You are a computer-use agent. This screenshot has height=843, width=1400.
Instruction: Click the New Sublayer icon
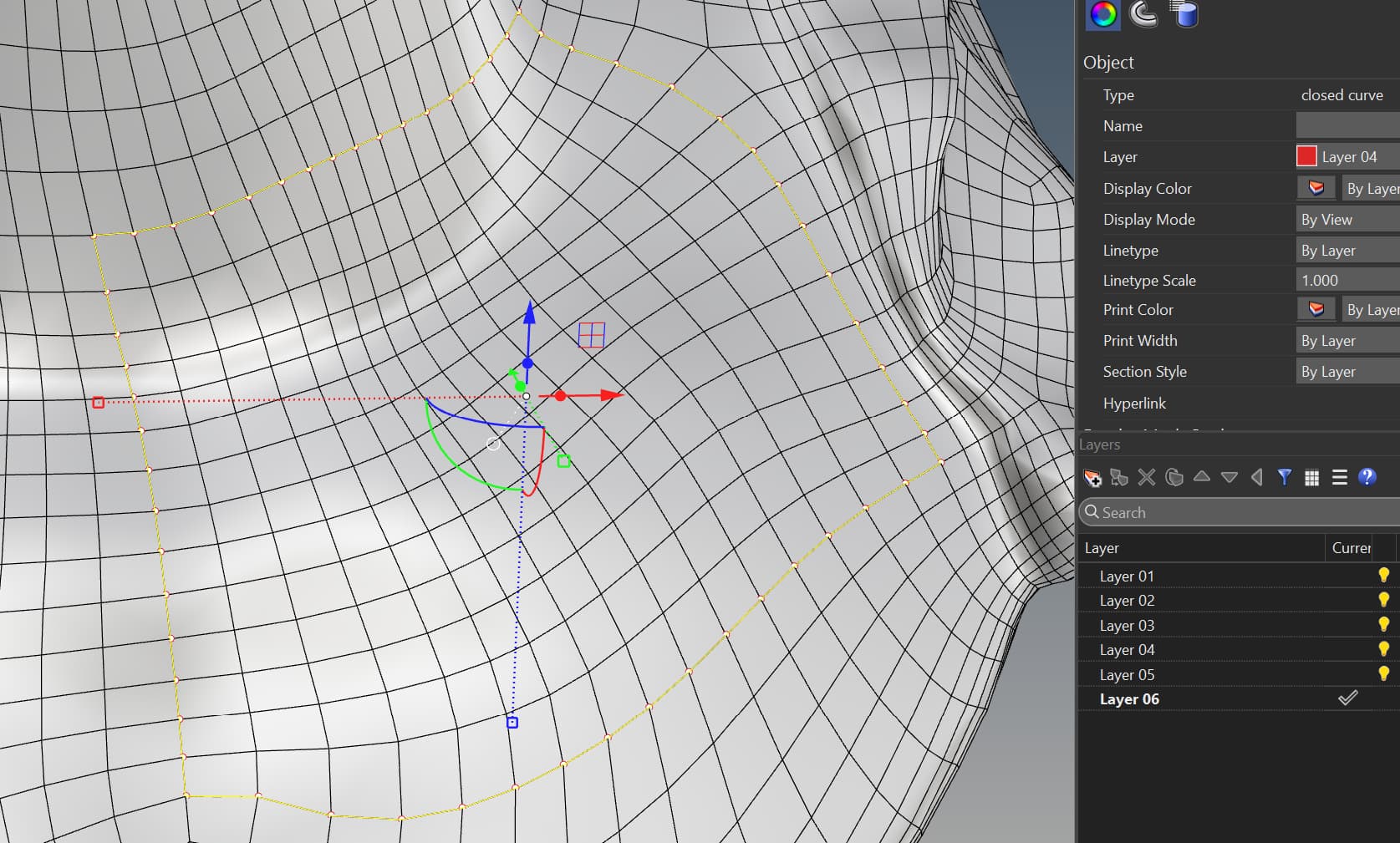pyautogui.click(x=1119, y=478)
